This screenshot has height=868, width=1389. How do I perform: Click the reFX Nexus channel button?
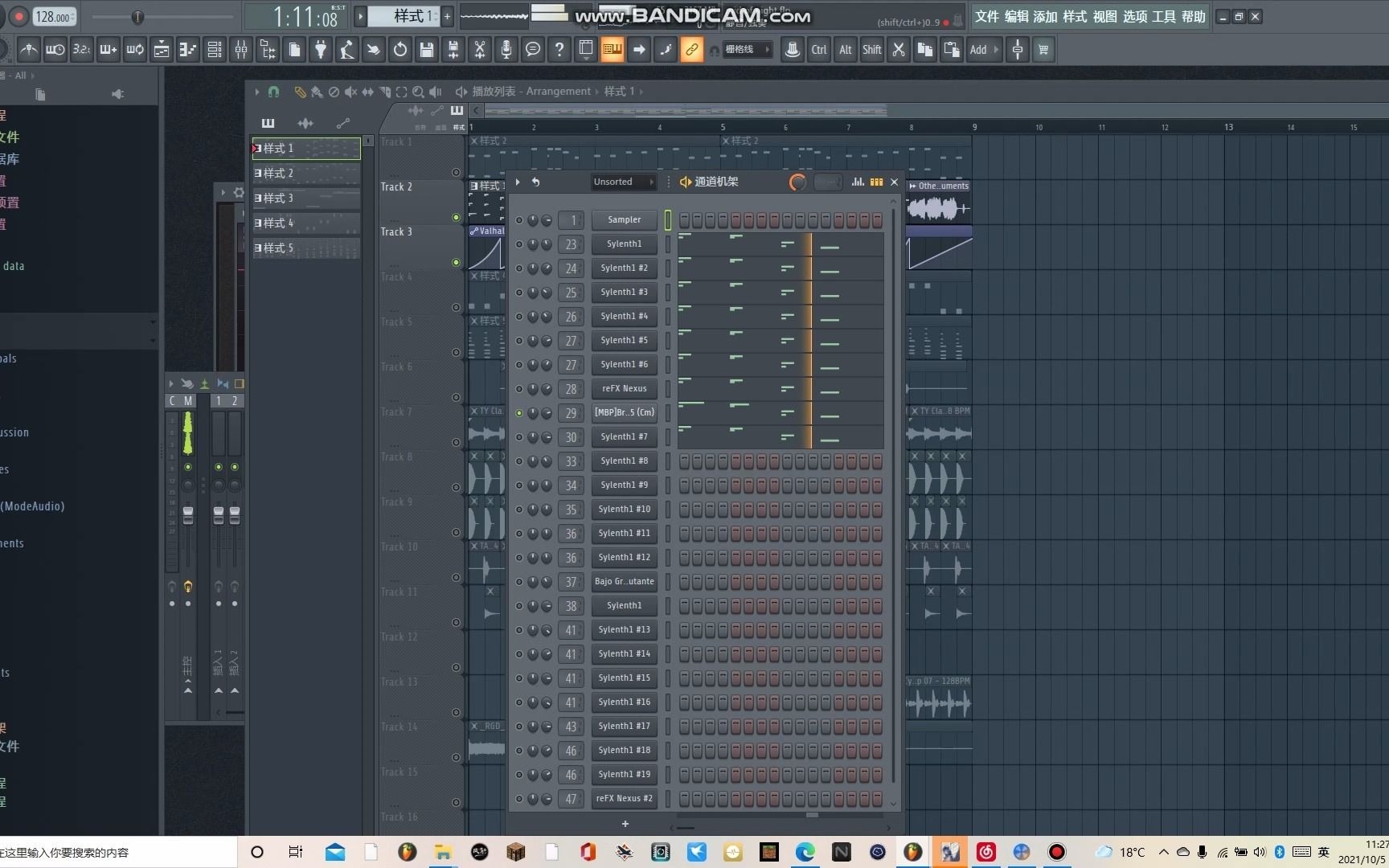pyautogui.click(x=624, y=388)
